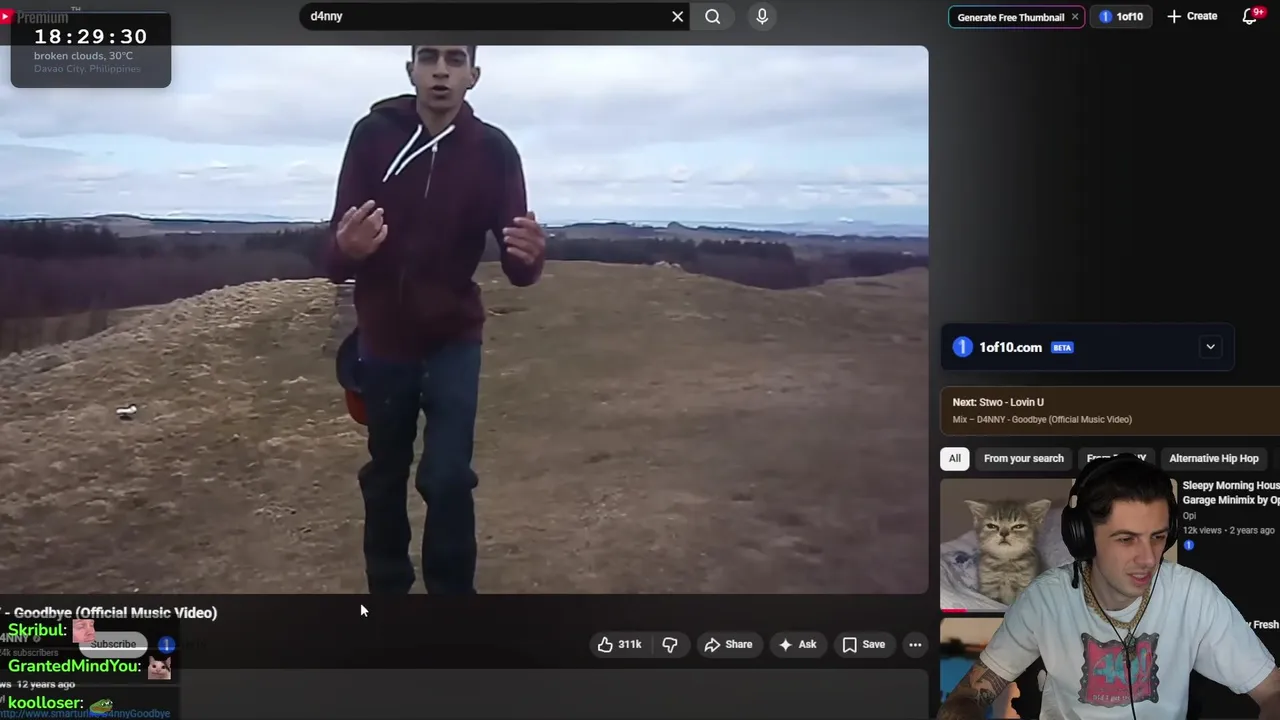Share the Goodbye music video
This screenshot has width=1280, height=720.
728,645
